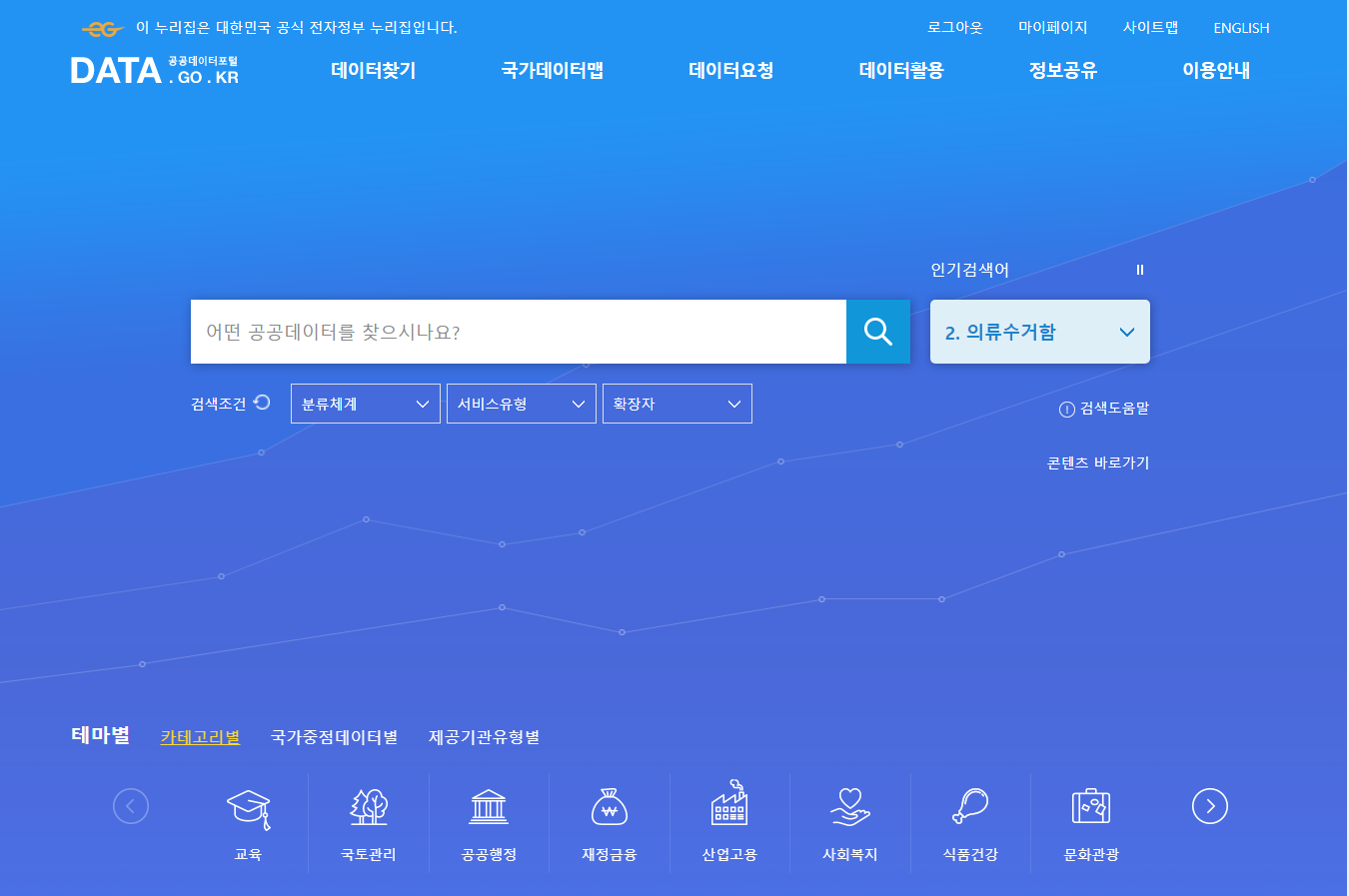Expand the 확장자 dropdown
The width and height of the screenshot is (1349, 896).
click(x=677, y=404)
